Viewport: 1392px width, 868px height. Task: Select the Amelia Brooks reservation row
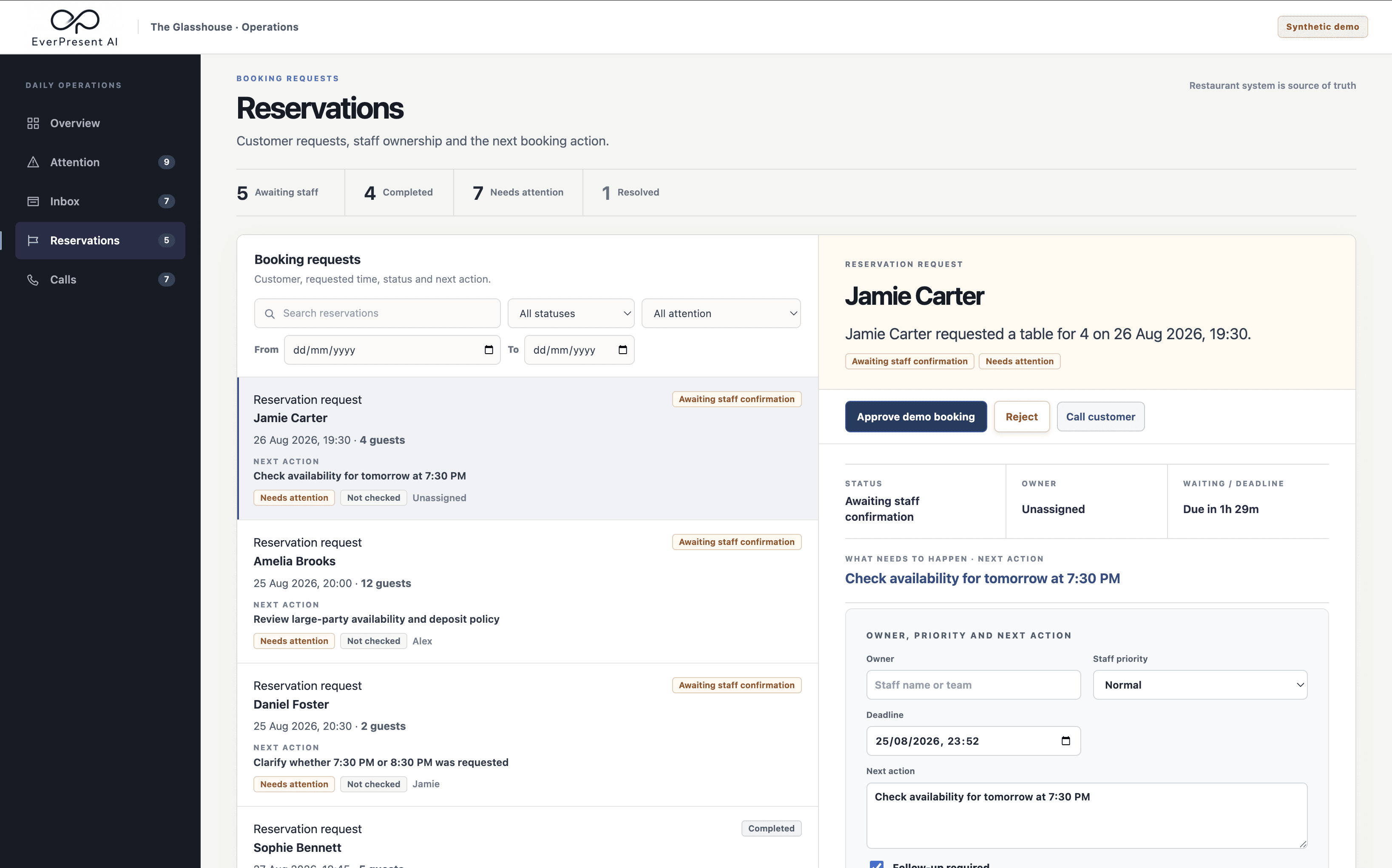coord(528,591)
